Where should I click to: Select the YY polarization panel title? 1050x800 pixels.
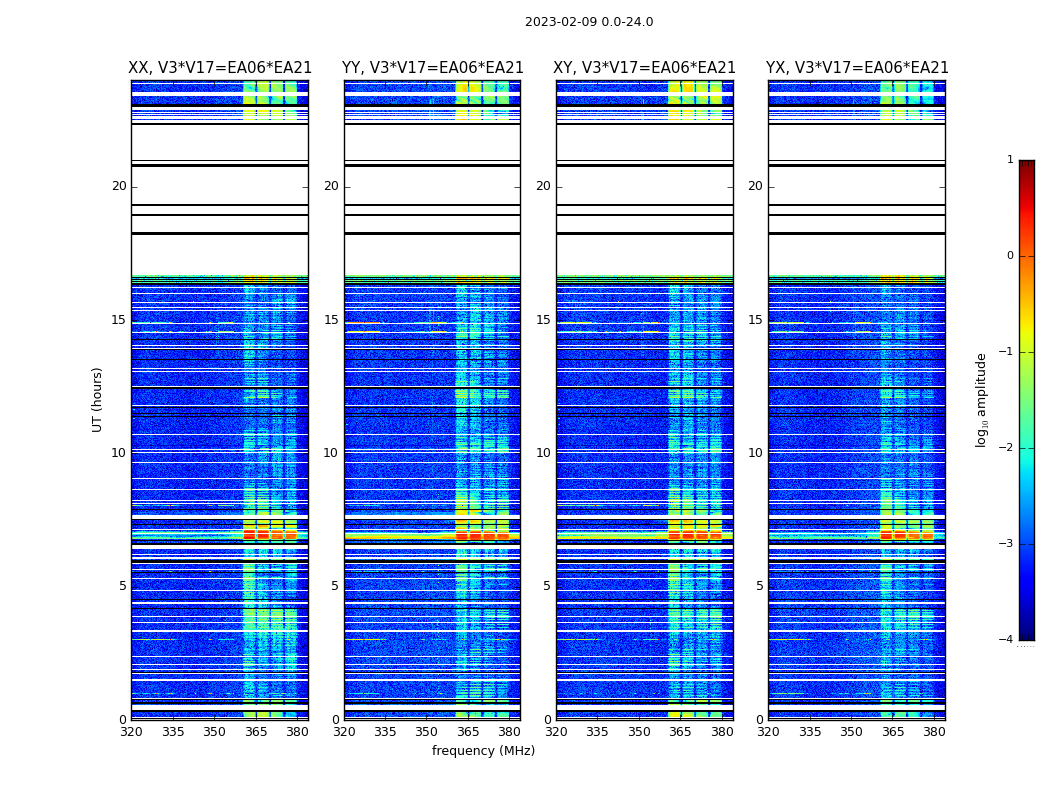432,68
